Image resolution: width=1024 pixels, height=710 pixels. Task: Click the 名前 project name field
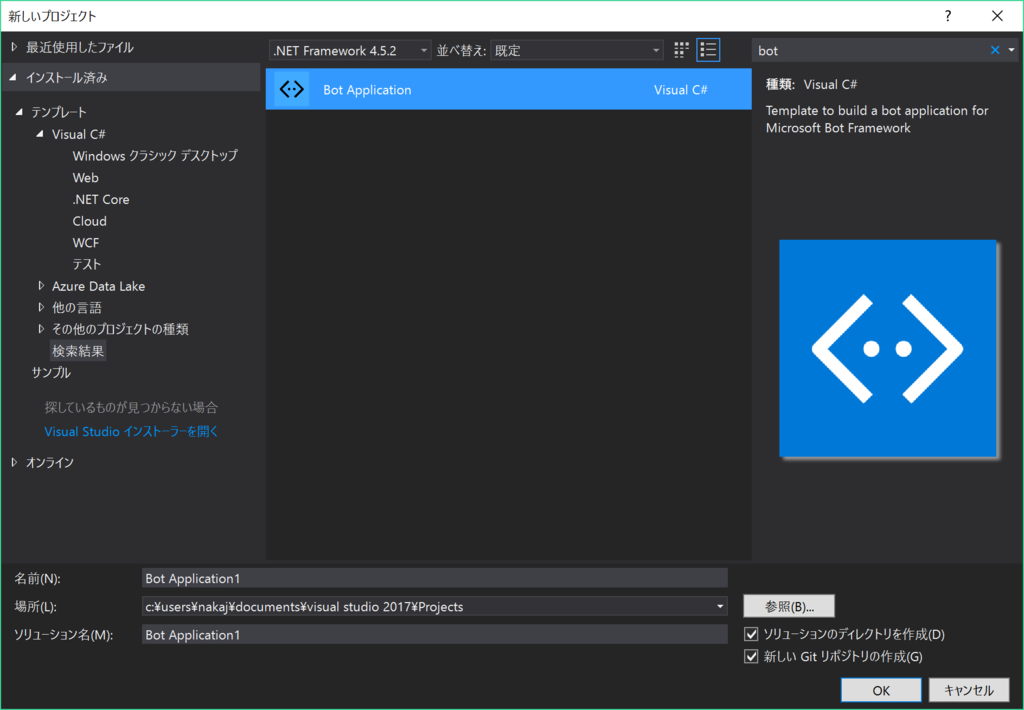point(434,578)
